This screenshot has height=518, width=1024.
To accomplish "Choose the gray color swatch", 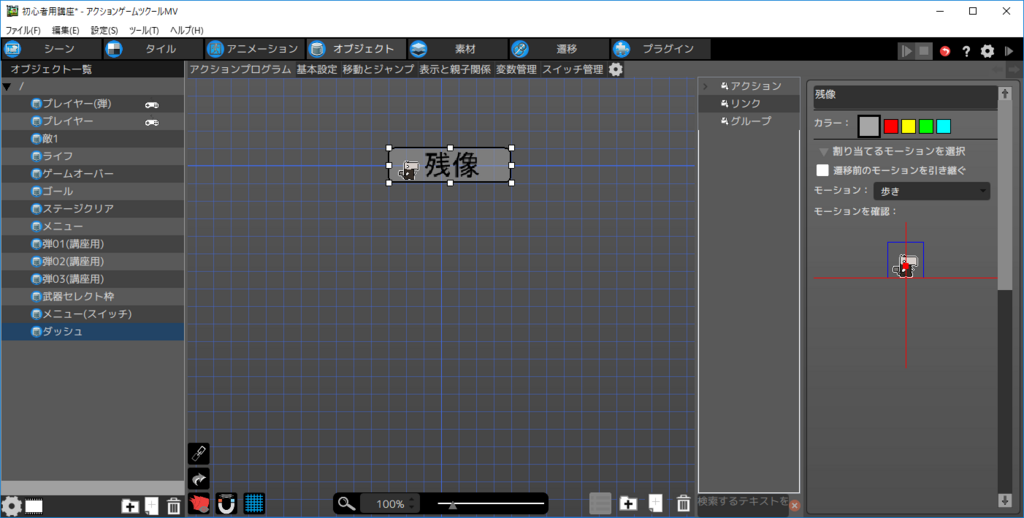I will [x=869, y=126].
